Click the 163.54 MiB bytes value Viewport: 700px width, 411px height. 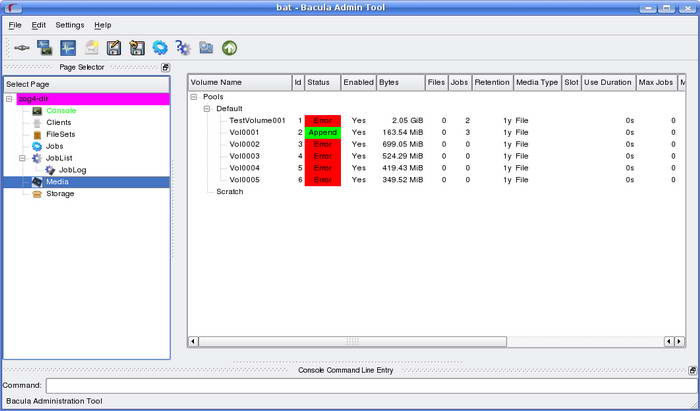pos(402,133)
